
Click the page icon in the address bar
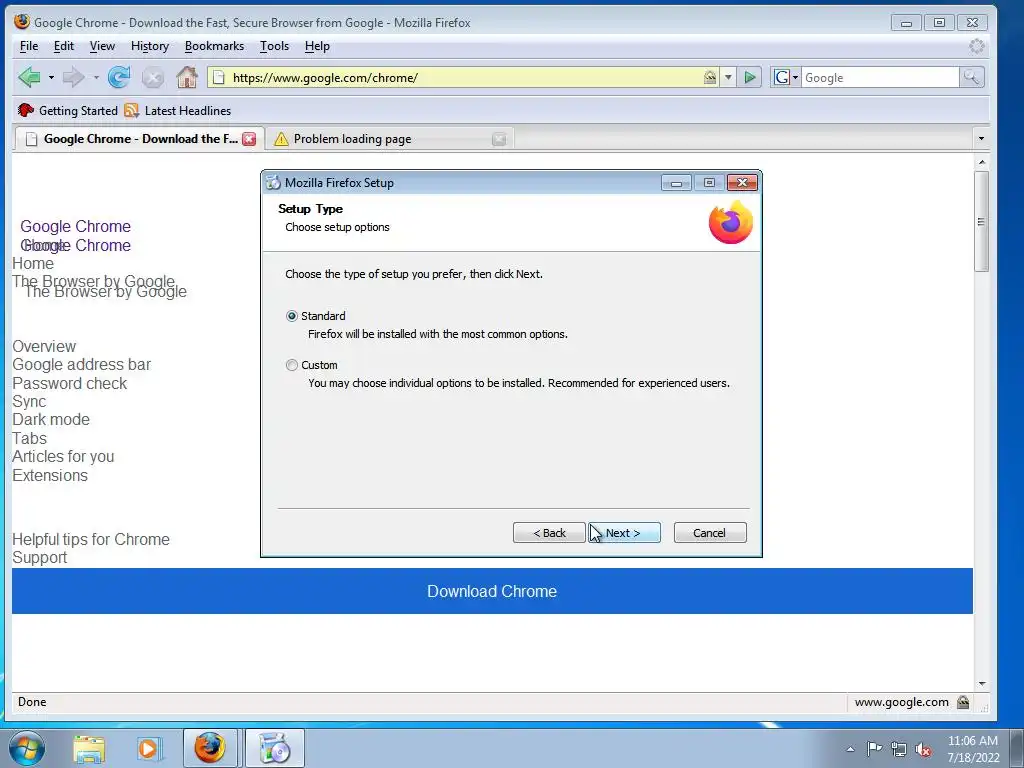tap(219, 78)
